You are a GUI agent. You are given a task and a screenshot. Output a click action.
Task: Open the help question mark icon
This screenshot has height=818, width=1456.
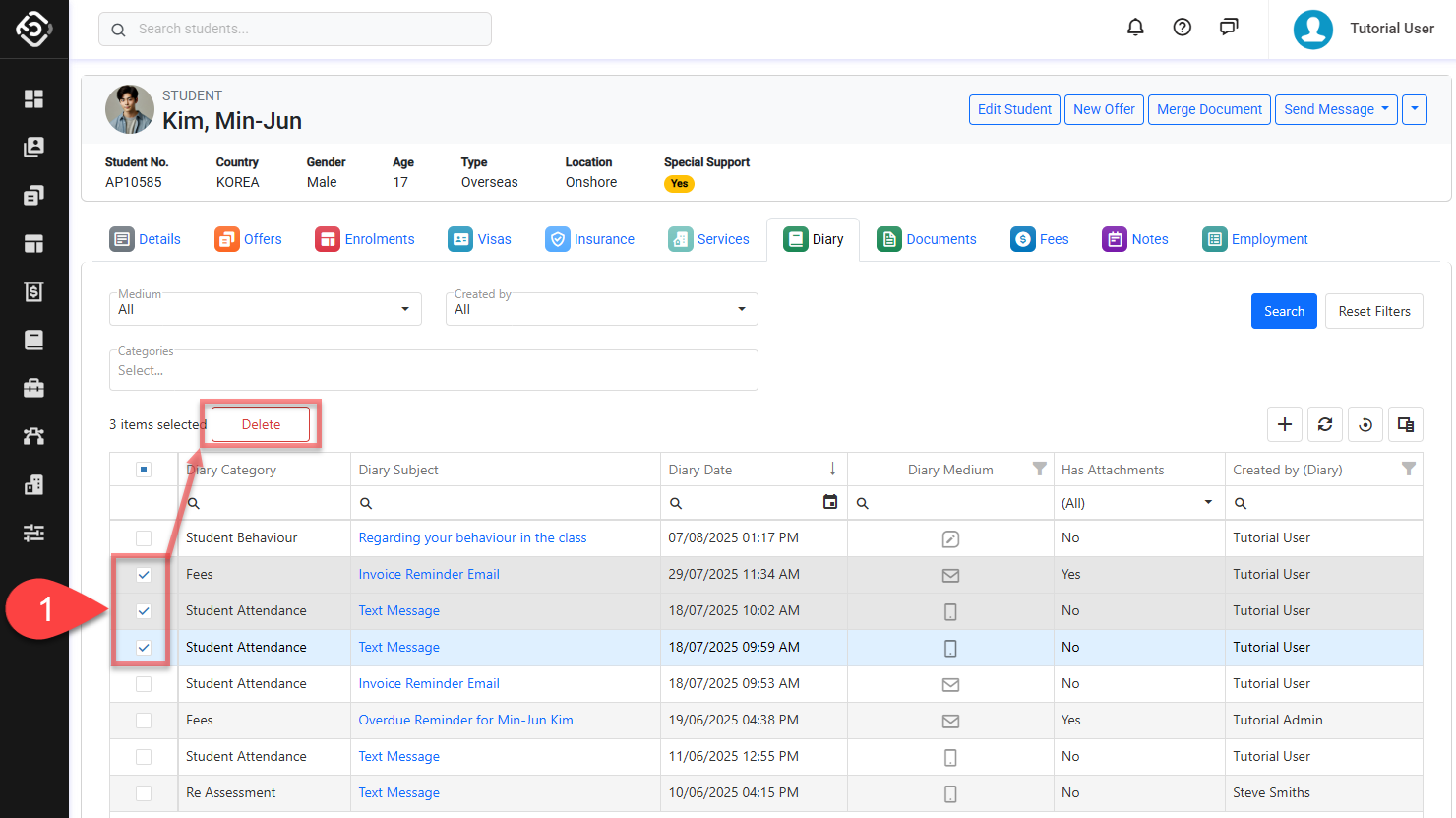pyautogui.click(x=1183, y=28)
